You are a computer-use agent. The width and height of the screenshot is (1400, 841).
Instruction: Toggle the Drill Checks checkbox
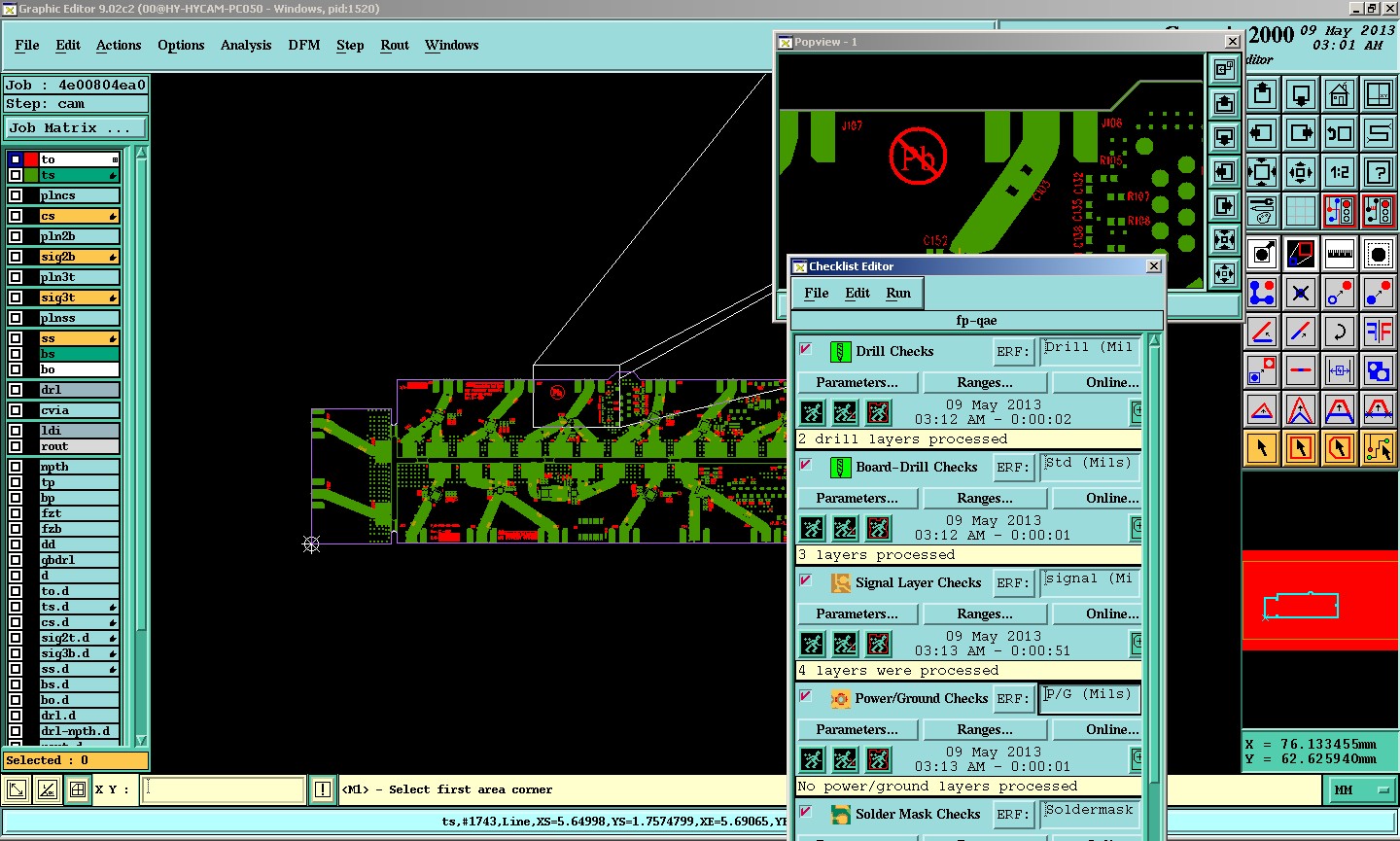[805, 349]
